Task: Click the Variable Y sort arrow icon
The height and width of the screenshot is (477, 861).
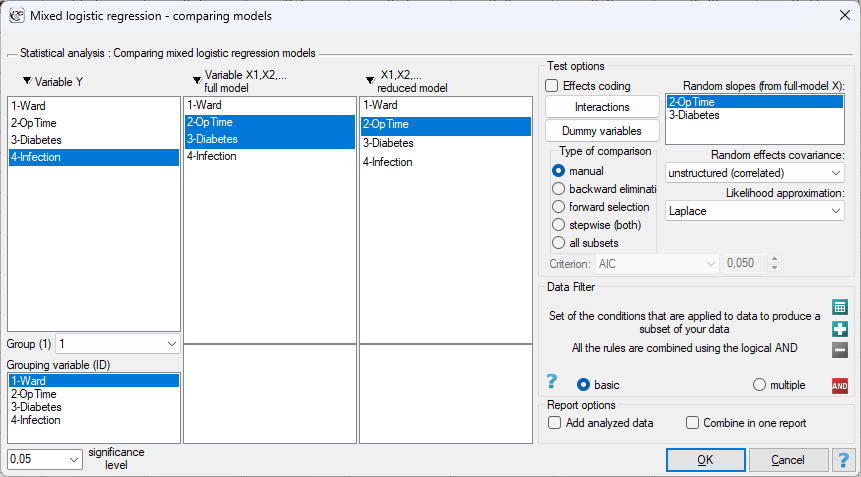Action: pyautogui.click(x=27, y=81)
